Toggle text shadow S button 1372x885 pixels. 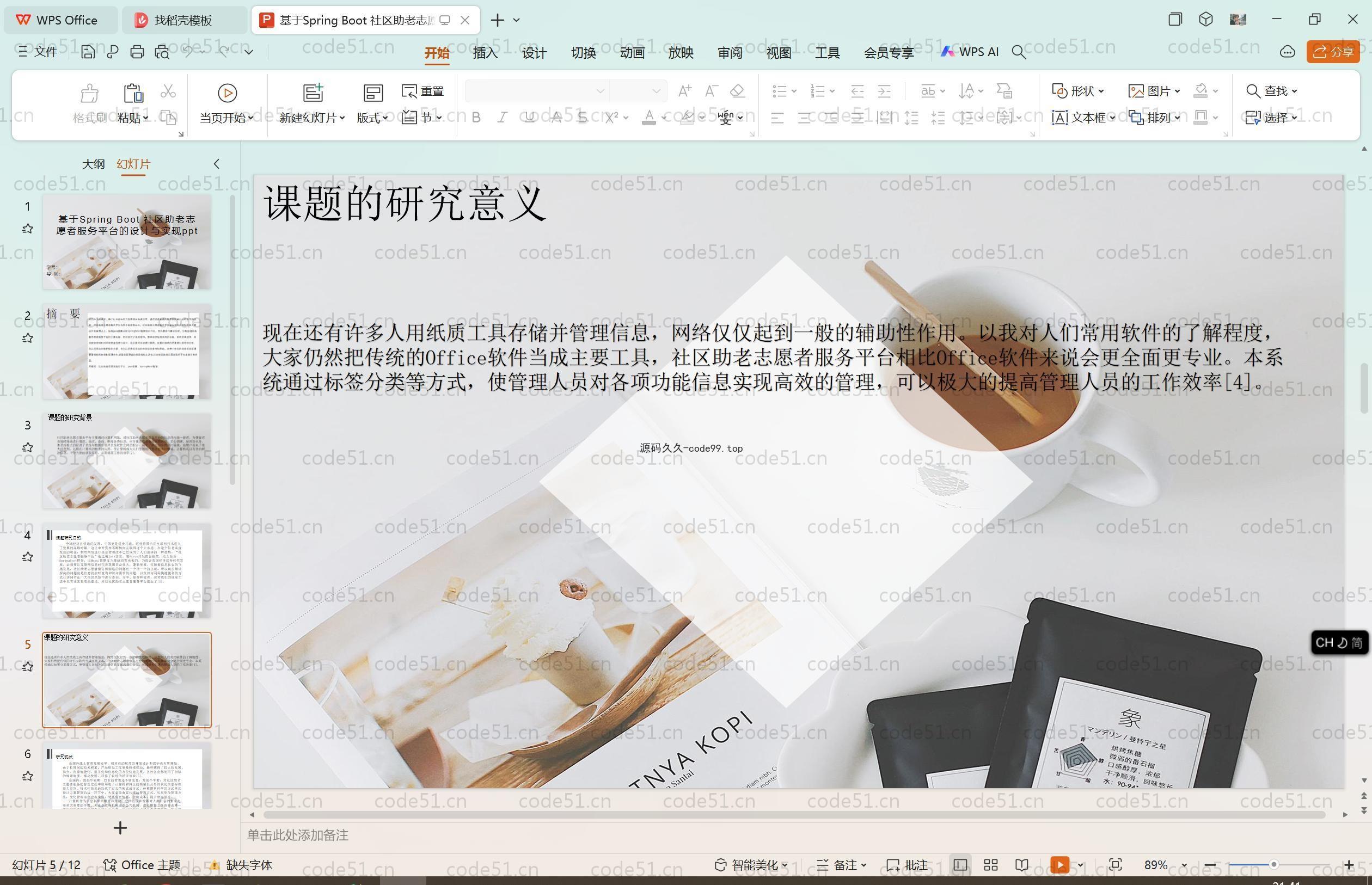pos(582,117)
